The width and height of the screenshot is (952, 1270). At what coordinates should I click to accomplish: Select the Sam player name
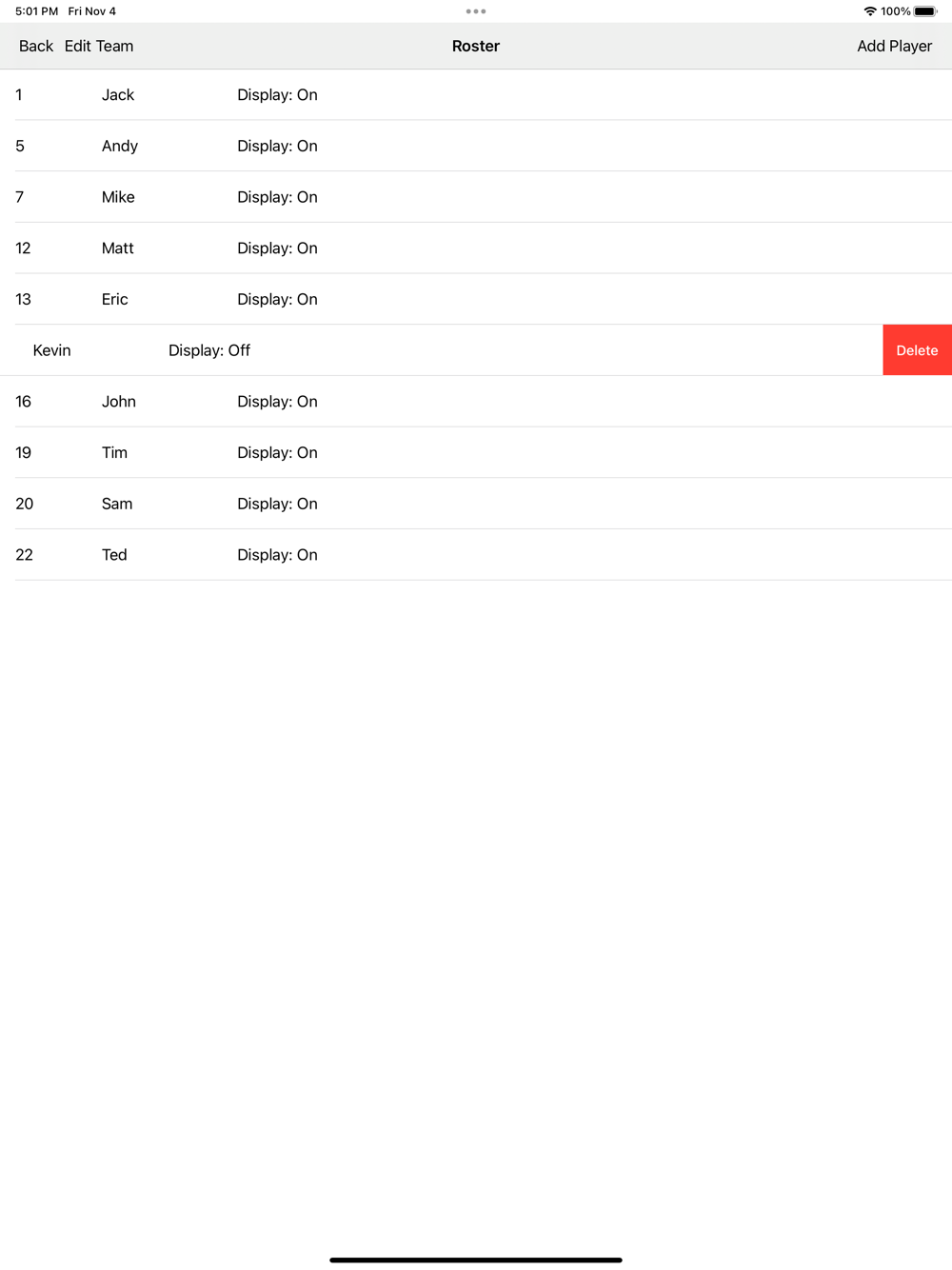117,504
